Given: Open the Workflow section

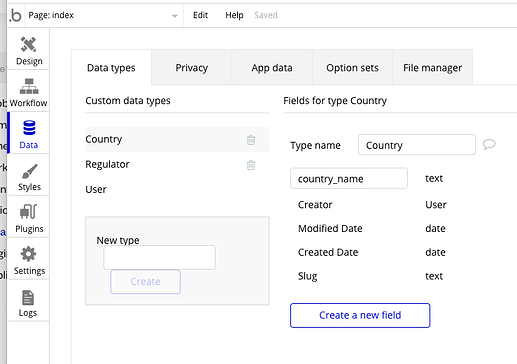Looking at the screenshot, I should tap(29, 93).
